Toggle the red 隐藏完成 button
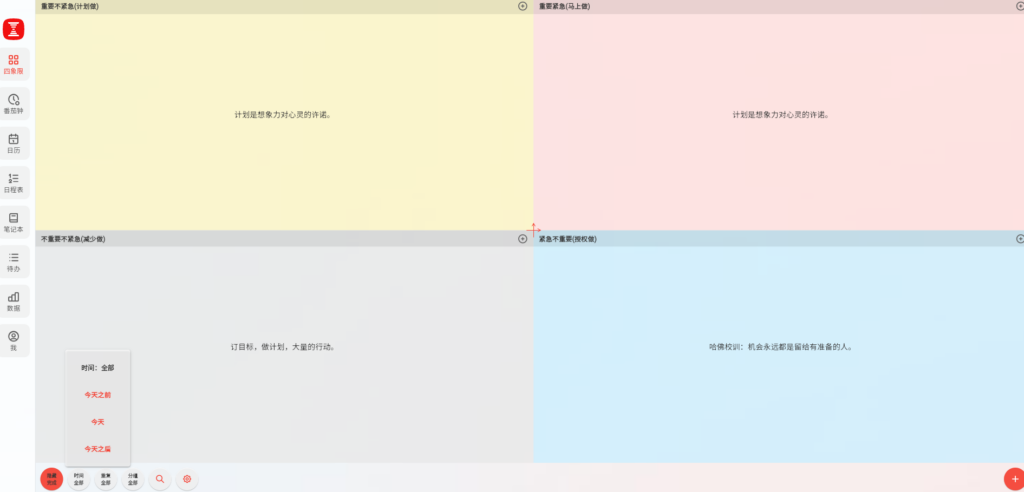Screen dimensions: 1024x492 (x=51, y=480)
